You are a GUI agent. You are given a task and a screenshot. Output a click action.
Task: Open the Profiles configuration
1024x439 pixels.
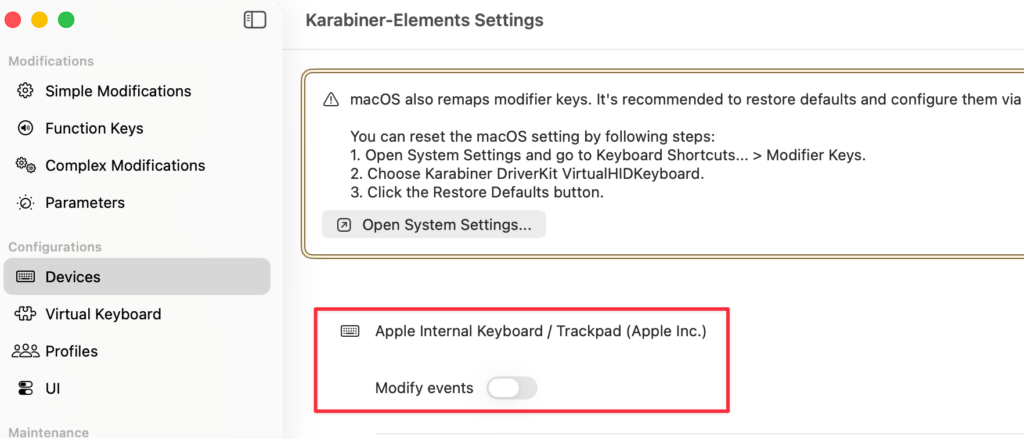[71, 351]
